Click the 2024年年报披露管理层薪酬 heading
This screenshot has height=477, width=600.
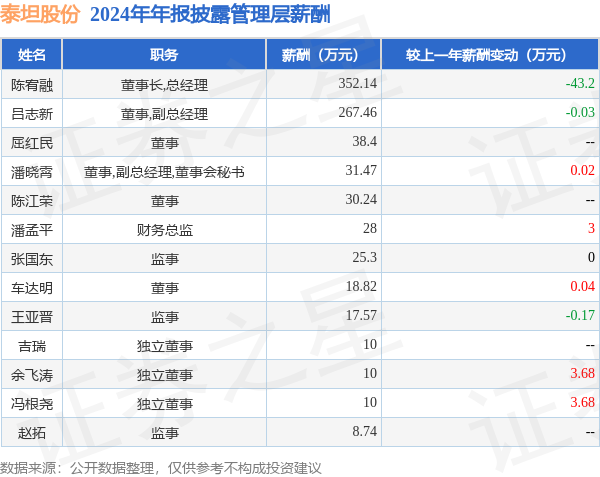click(210, 15)
